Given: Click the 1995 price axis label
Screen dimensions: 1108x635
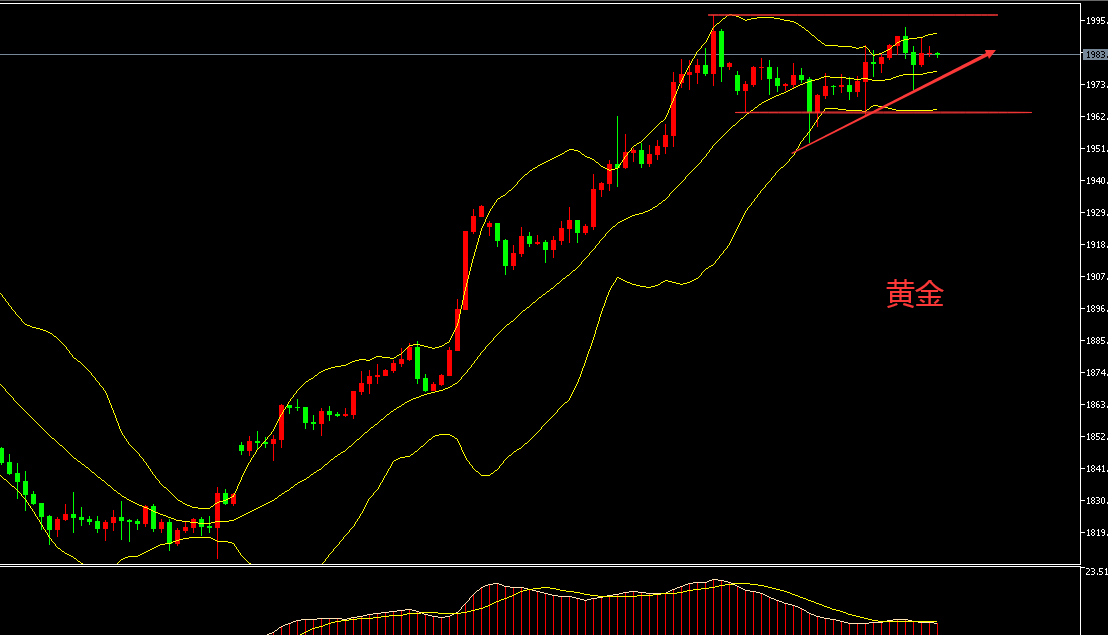Looking at the screenshot, I should coord(1097,20).
